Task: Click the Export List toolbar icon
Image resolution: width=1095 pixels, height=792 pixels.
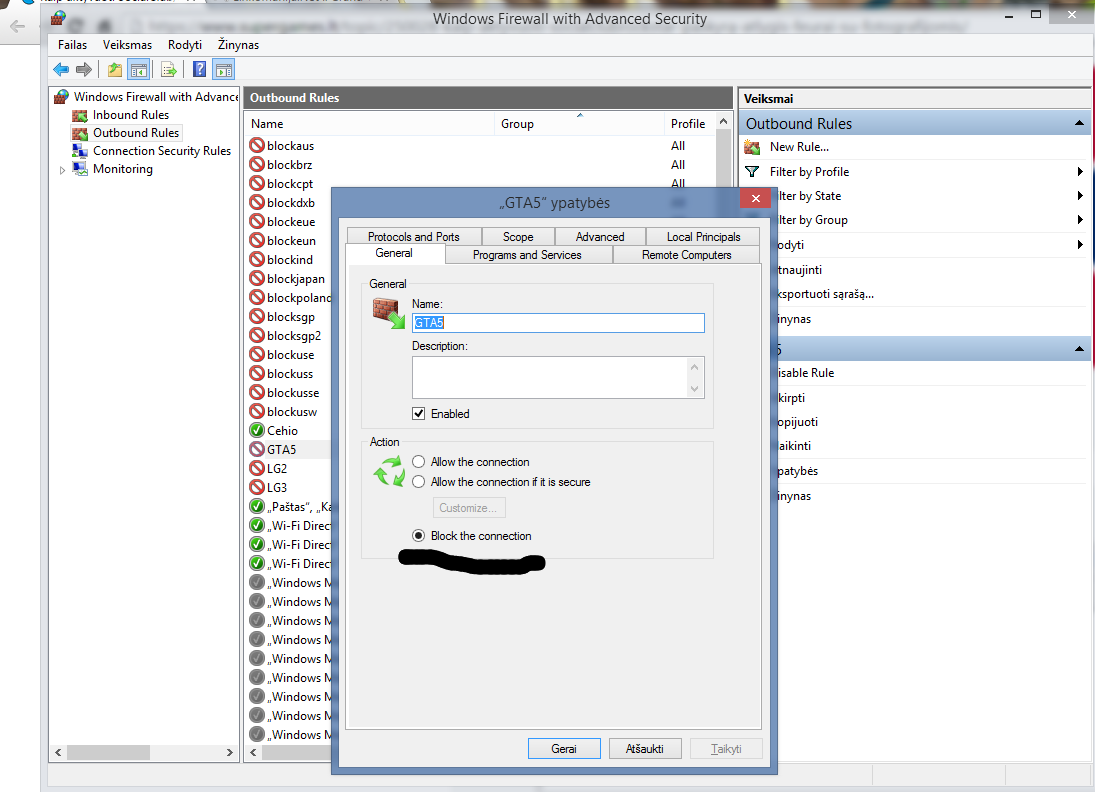Action: pos(169,69)
